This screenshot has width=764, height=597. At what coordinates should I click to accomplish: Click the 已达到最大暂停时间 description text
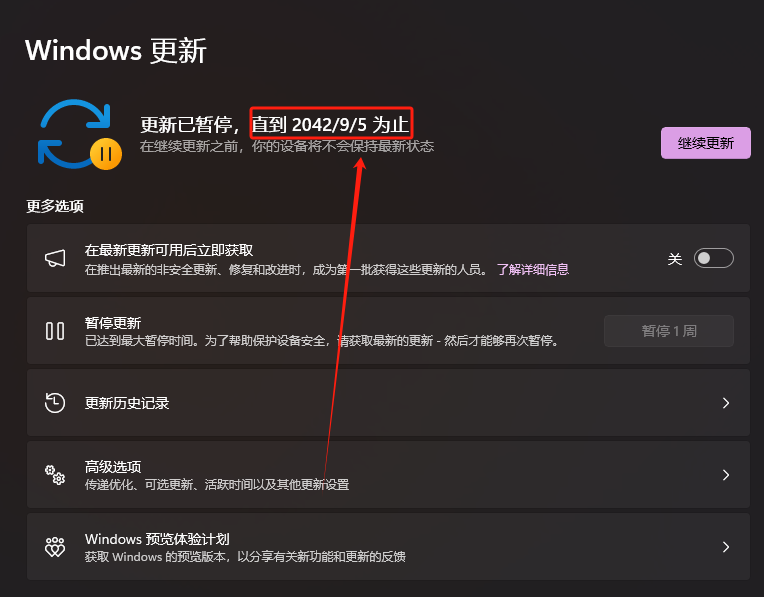pos(322,341)
